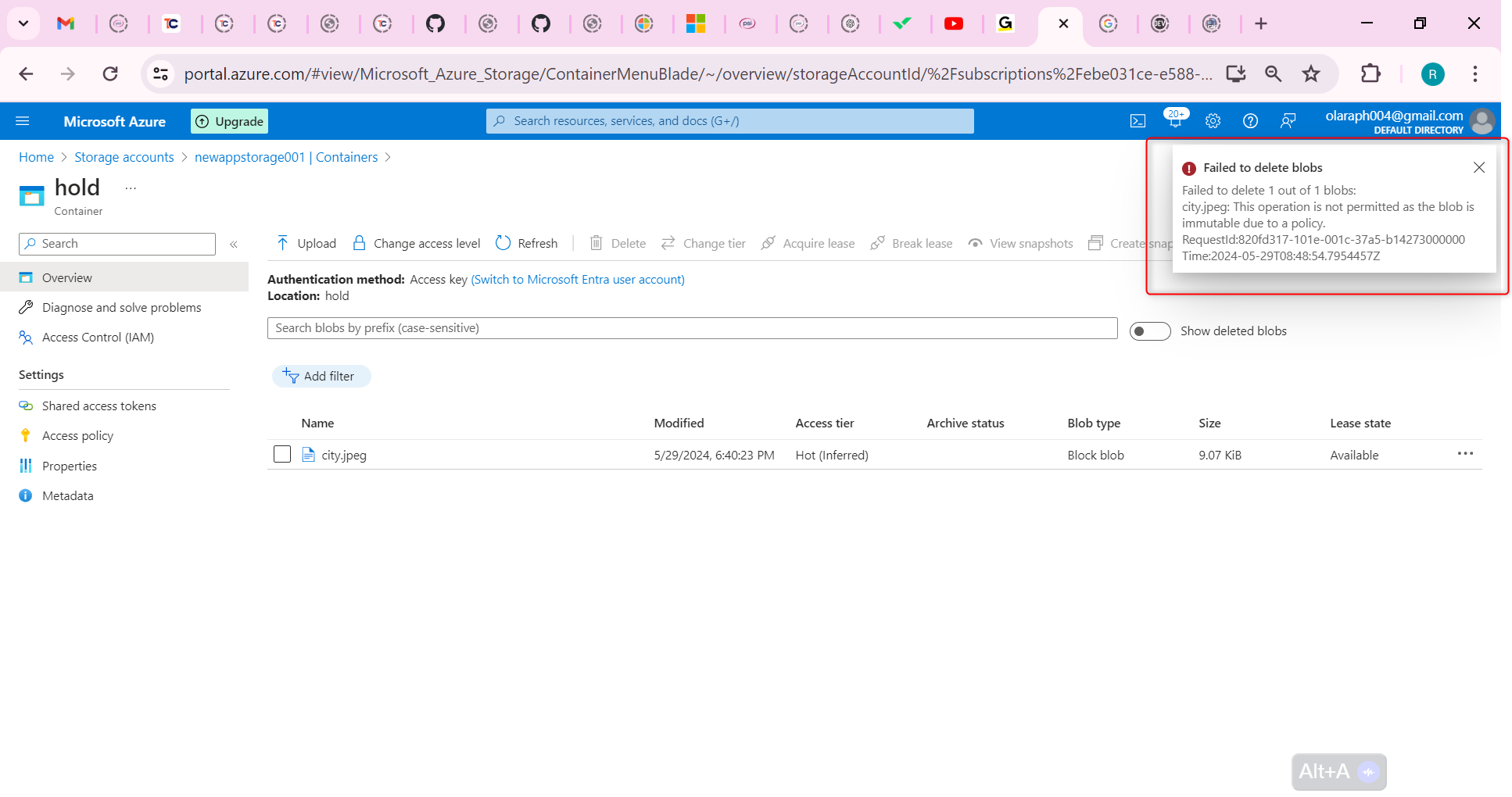
Task: Go to newappstorage001 Containers breadcrumb
Action: click(286, 157)
